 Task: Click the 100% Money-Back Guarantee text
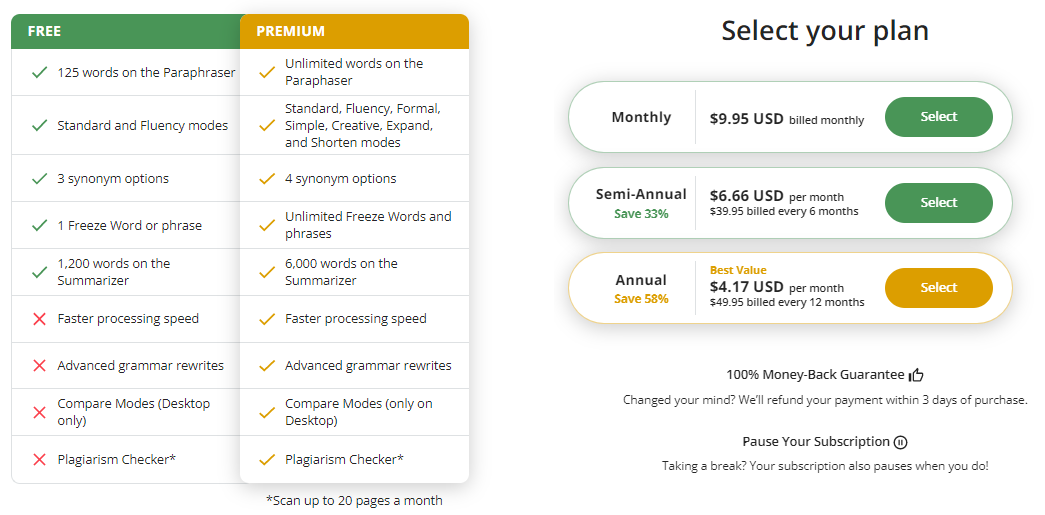[815, 375]
